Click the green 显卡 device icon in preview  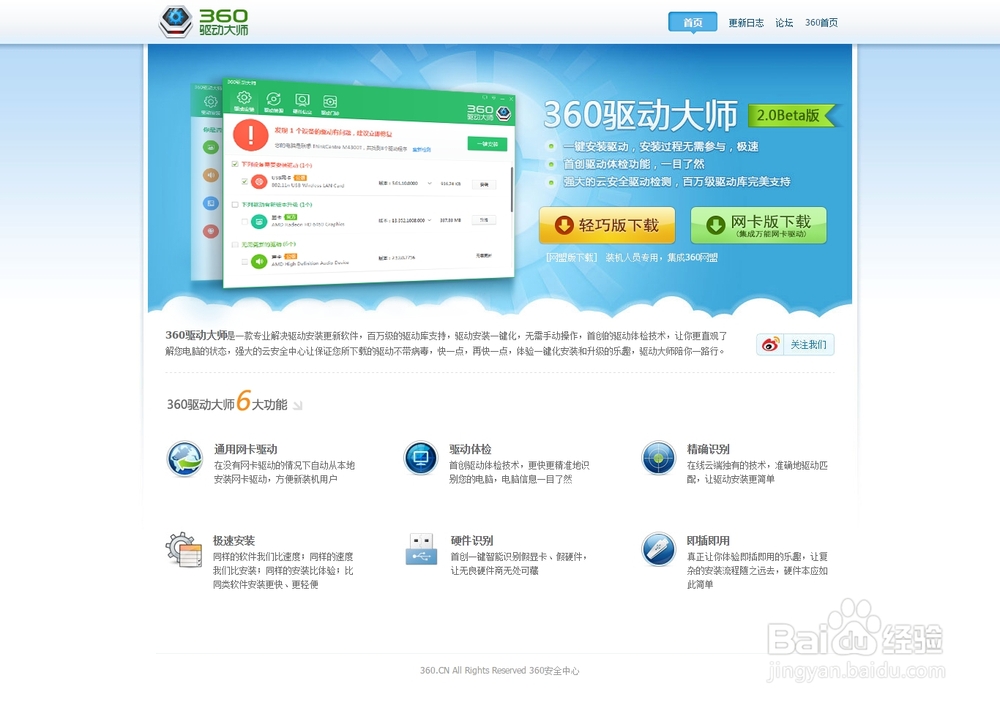(x=259, y=221)
